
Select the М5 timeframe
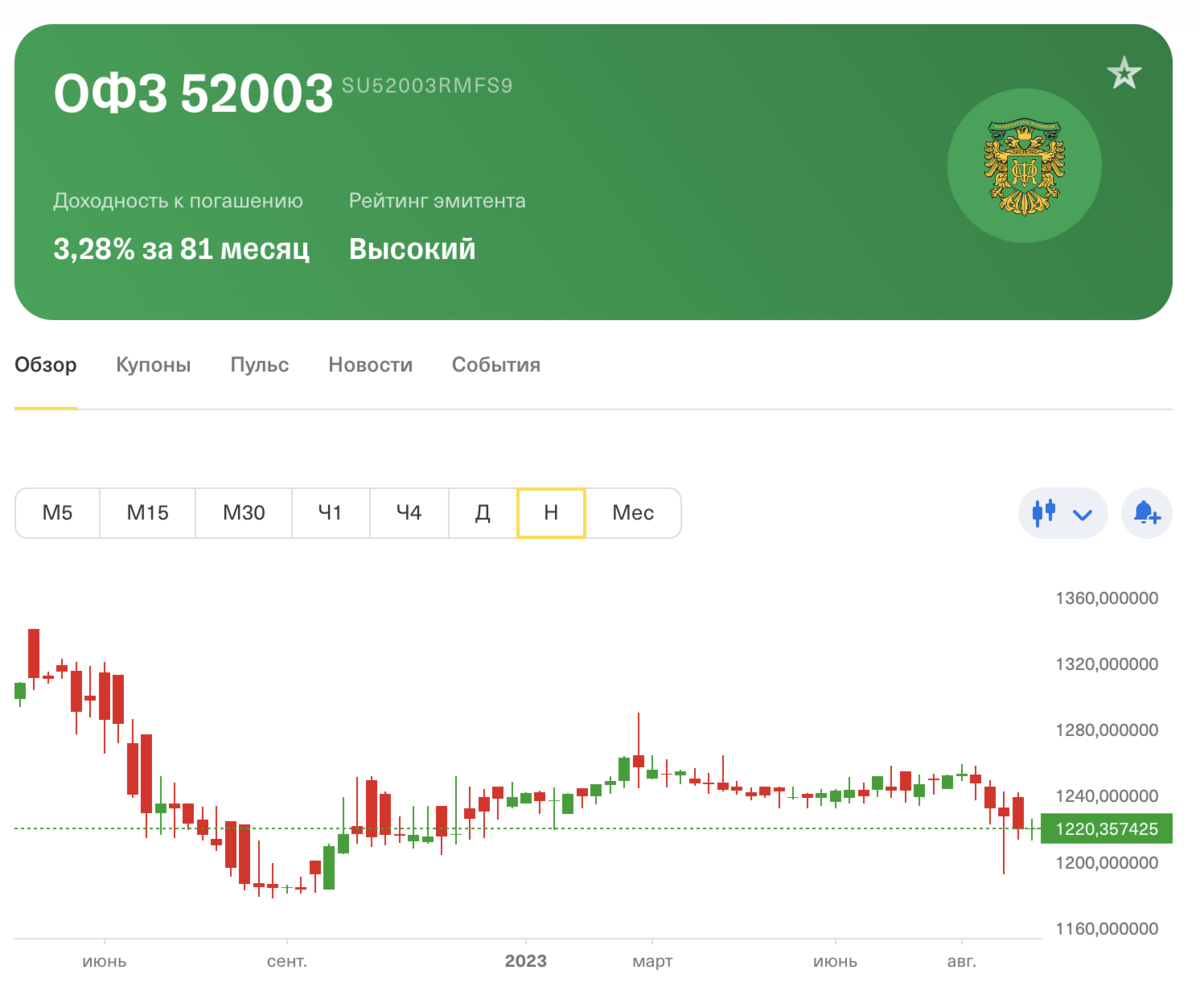(x=58, y=513)
